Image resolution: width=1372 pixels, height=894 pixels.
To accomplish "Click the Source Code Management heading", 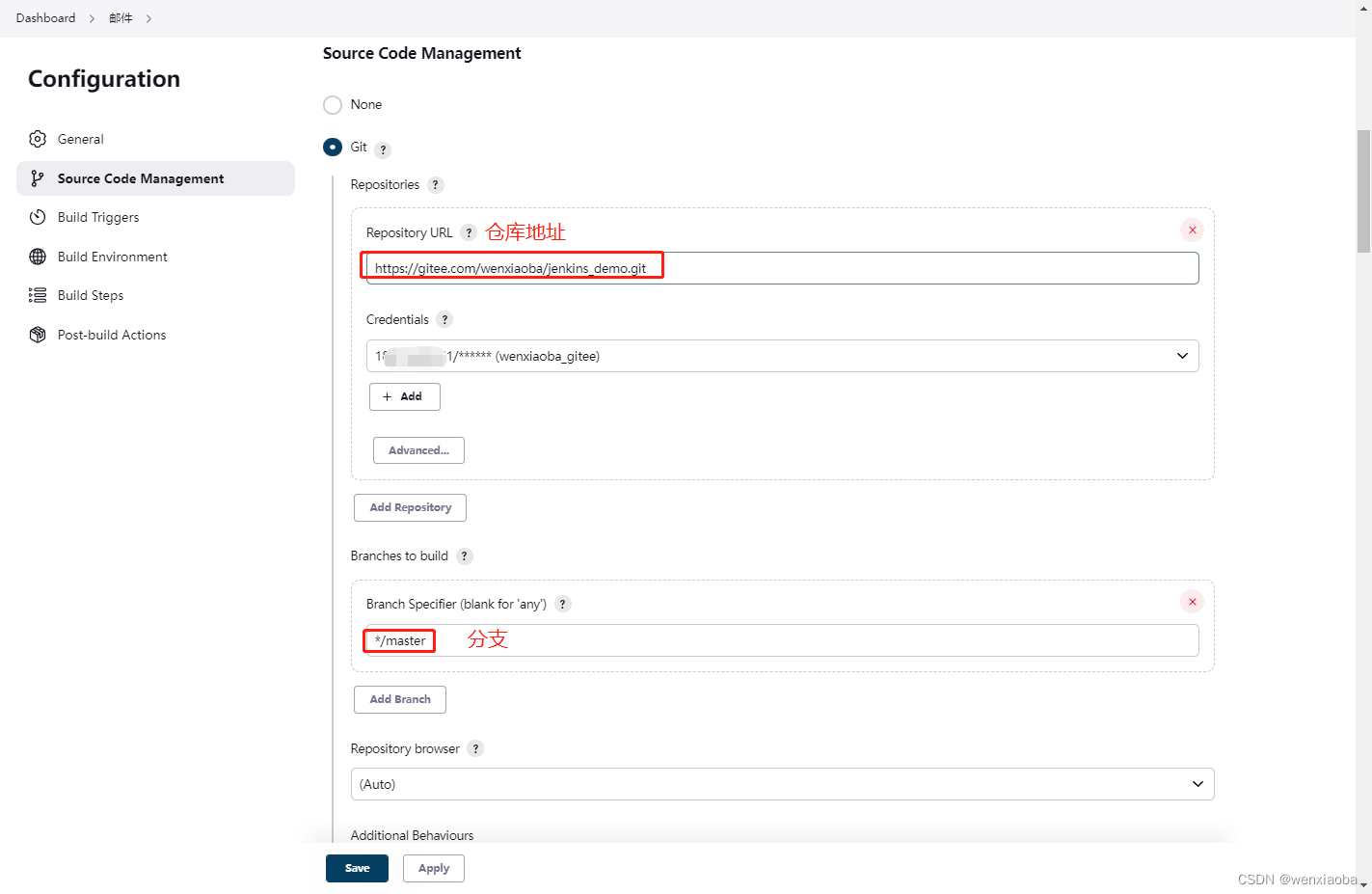I will 421,53.
